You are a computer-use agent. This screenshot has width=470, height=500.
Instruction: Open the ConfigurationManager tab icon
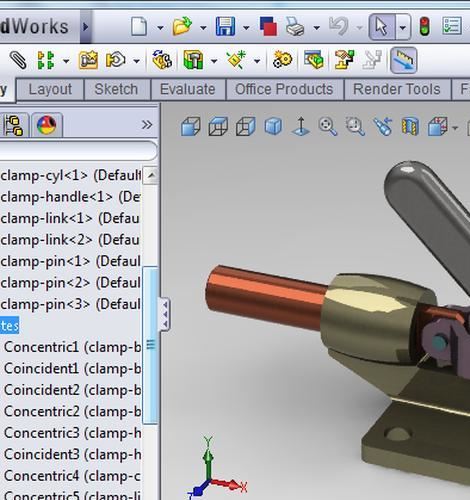[14, 125]
